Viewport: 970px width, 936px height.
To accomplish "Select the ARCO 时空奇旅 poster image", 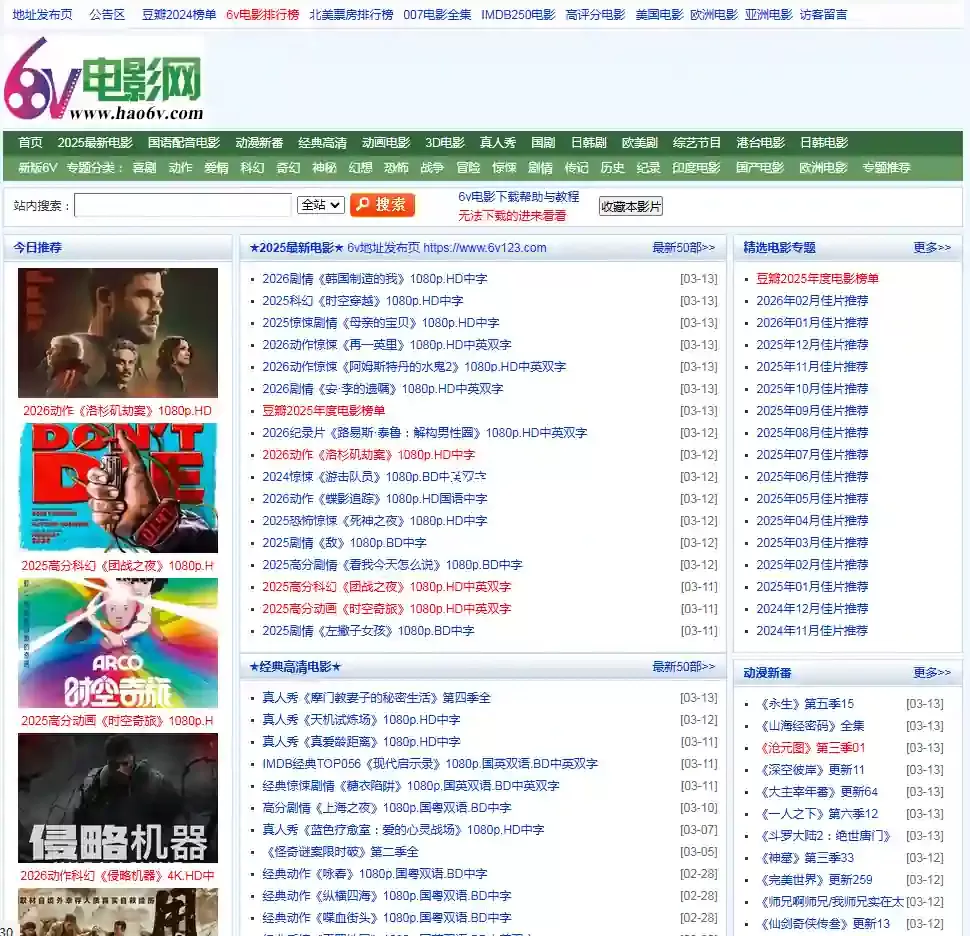I will (118, 643).
